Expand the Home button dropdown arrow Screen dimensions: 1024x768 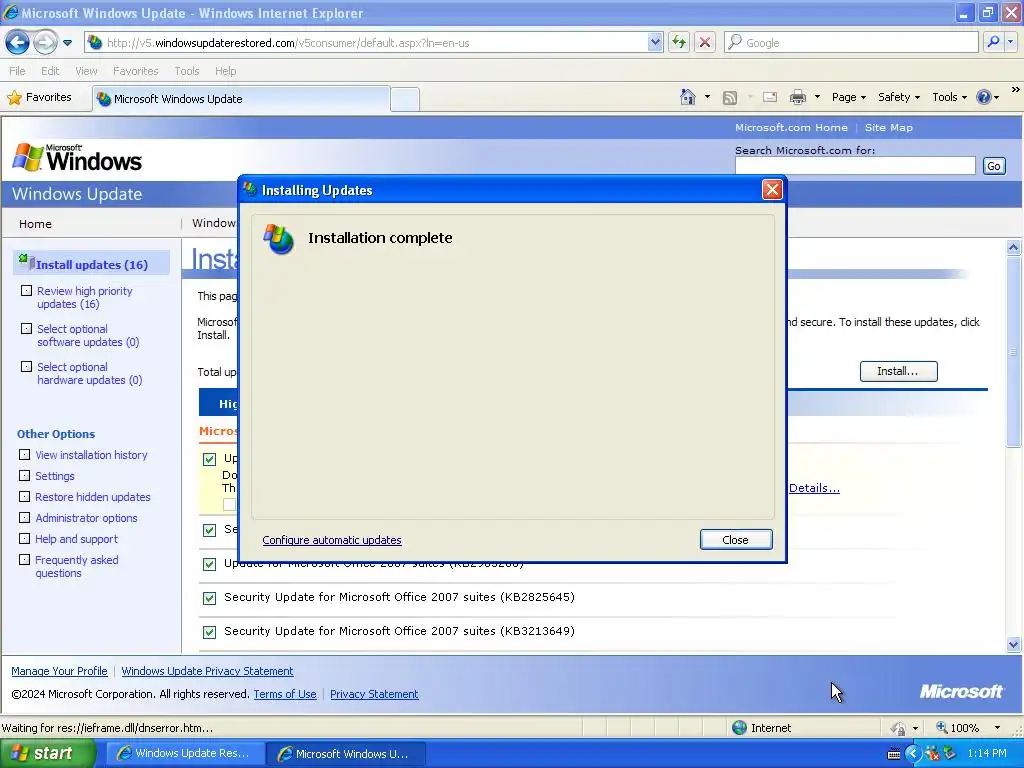[x=707, y=97]
